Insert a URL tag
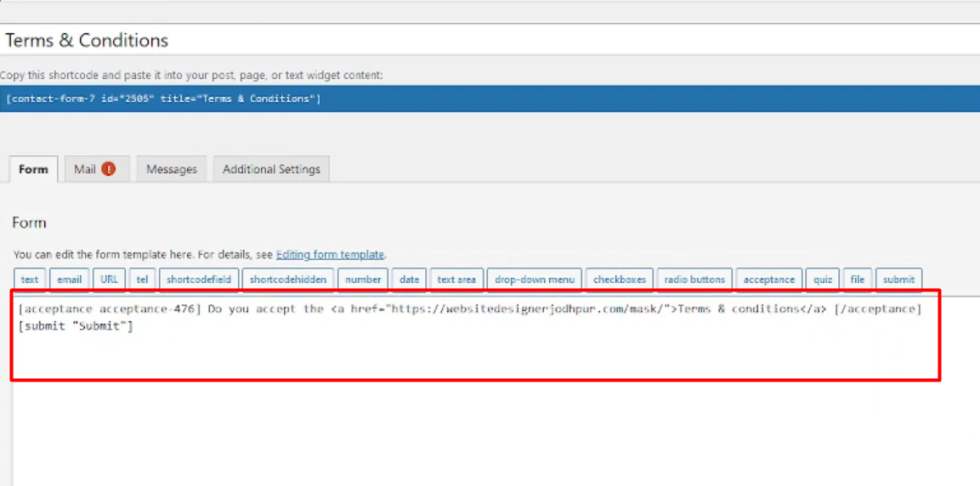The height and width of the screenshot is (486, 980). point(109,279)
